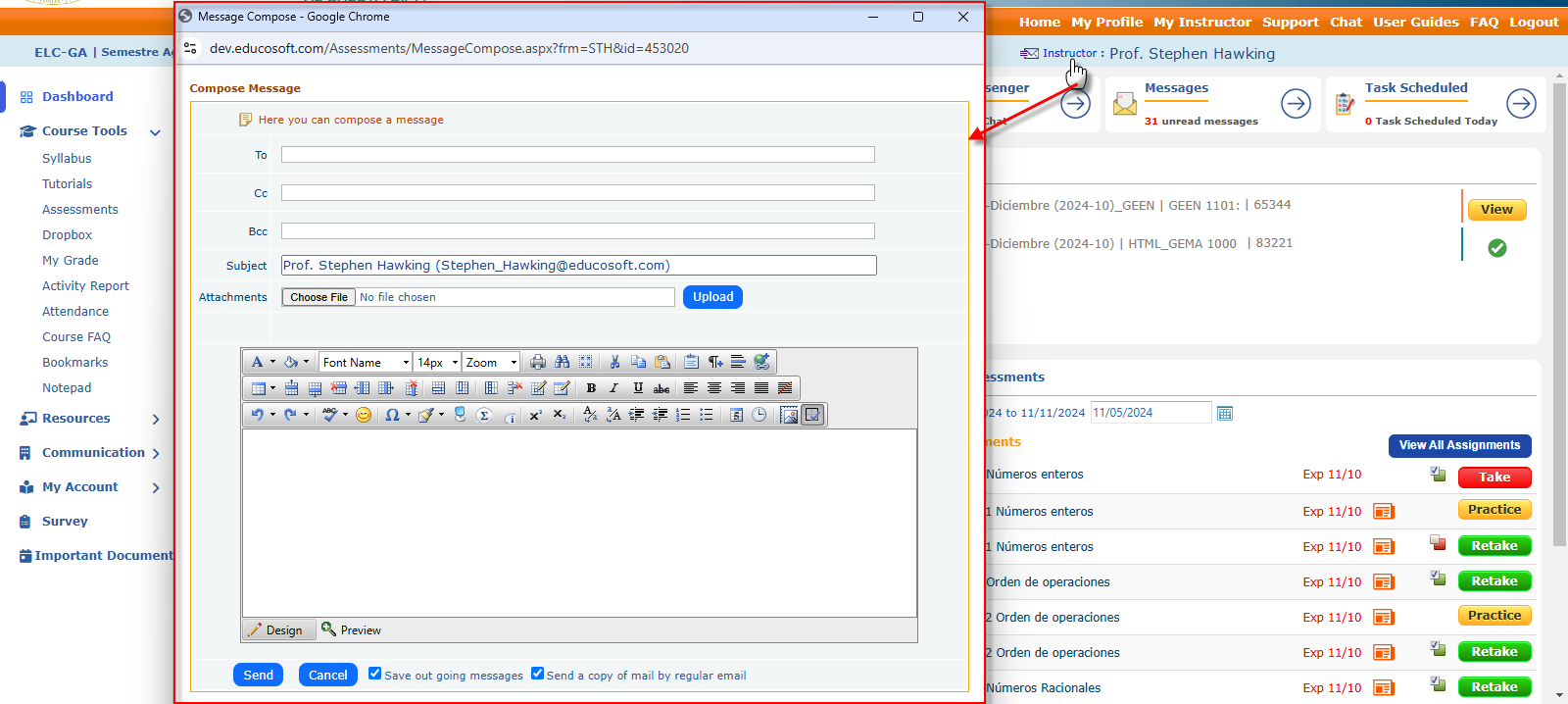Apply Italic formatting in the editor
The image size is (1568, 704).
[614, 388]
